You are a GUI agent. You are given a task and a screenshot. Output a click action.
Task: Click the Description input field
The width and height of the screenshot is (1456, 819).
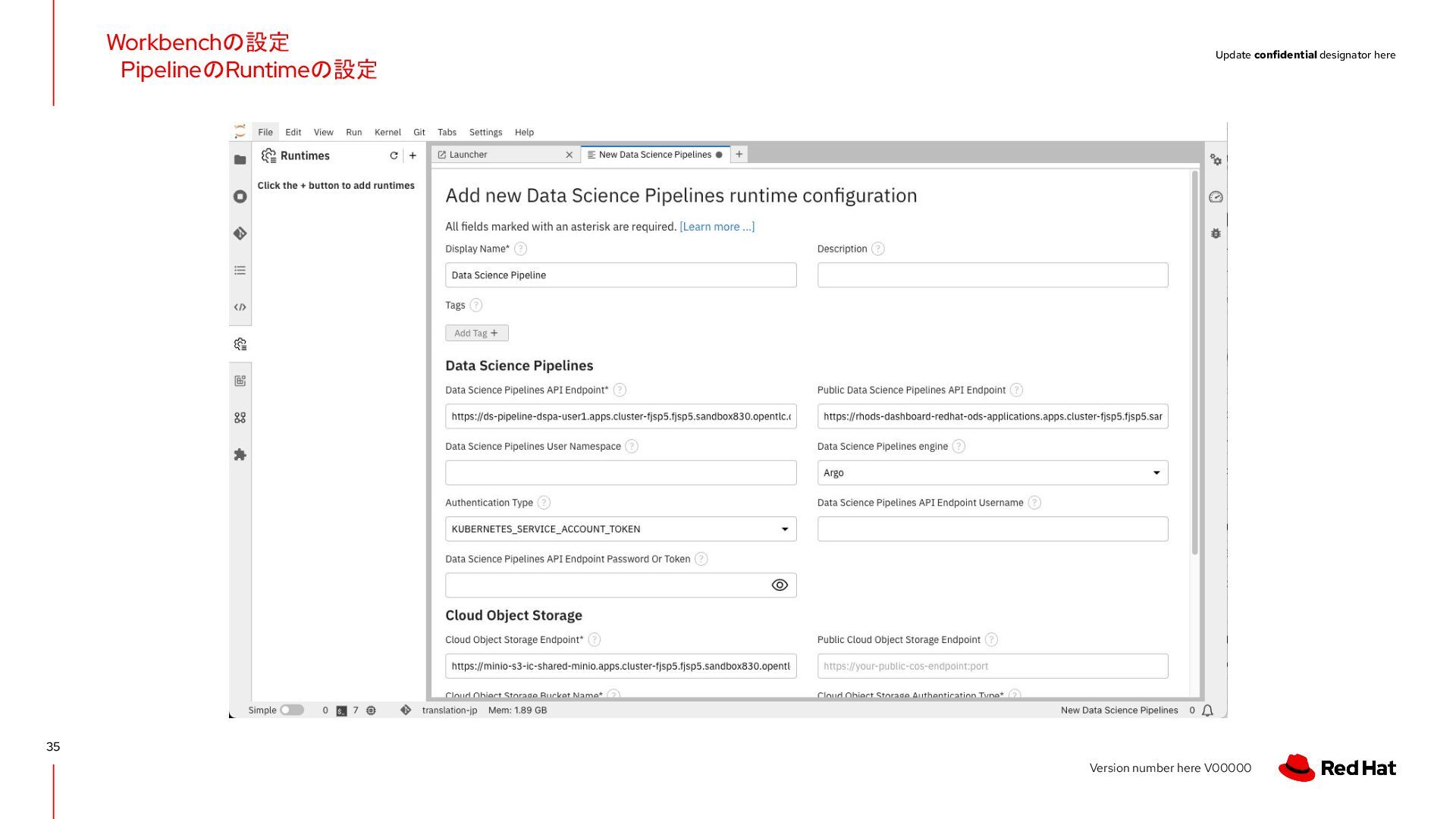[x=993, y=275]
